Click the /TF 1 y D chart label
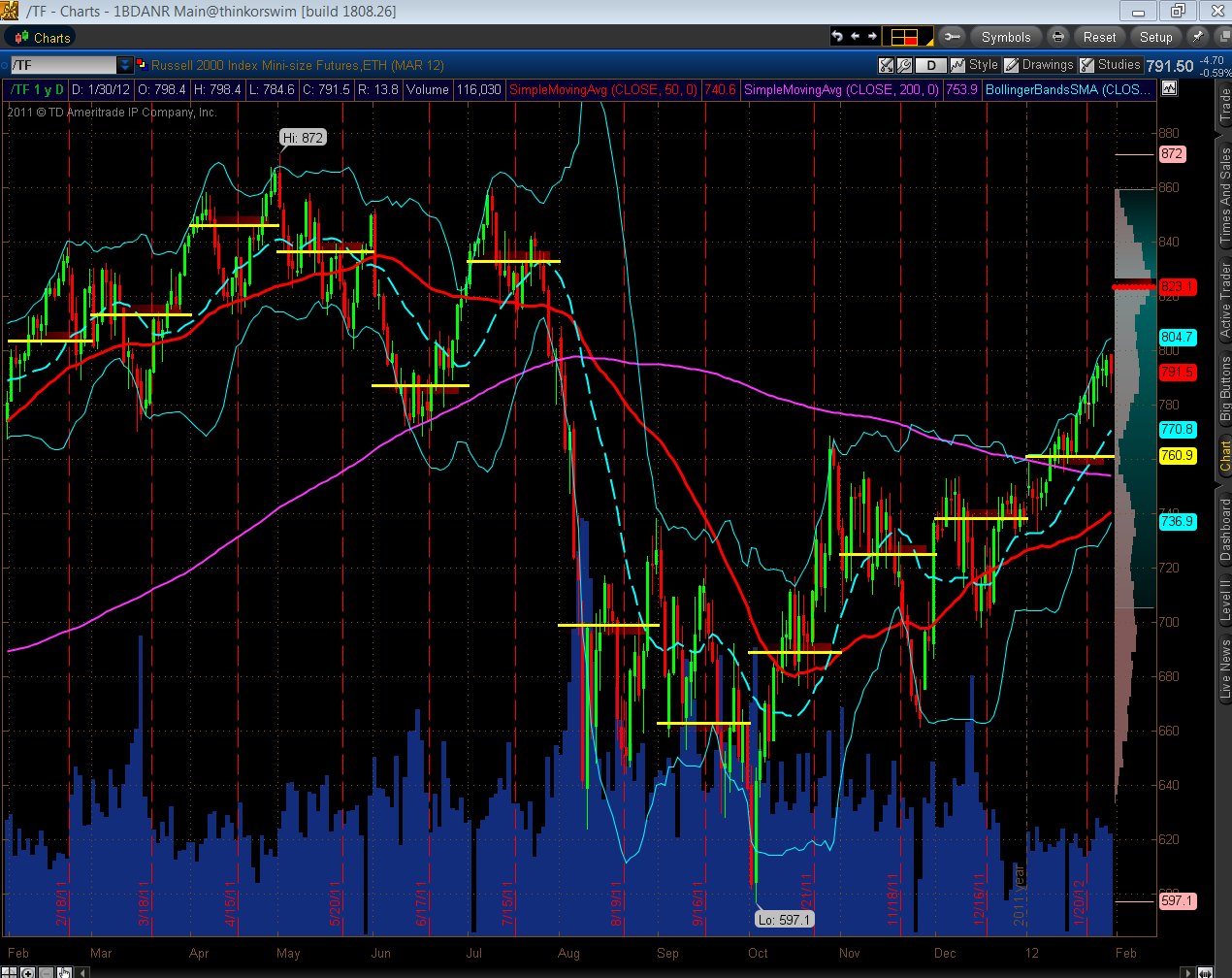Screen dimensions: 1232x978 coord(37,89)
